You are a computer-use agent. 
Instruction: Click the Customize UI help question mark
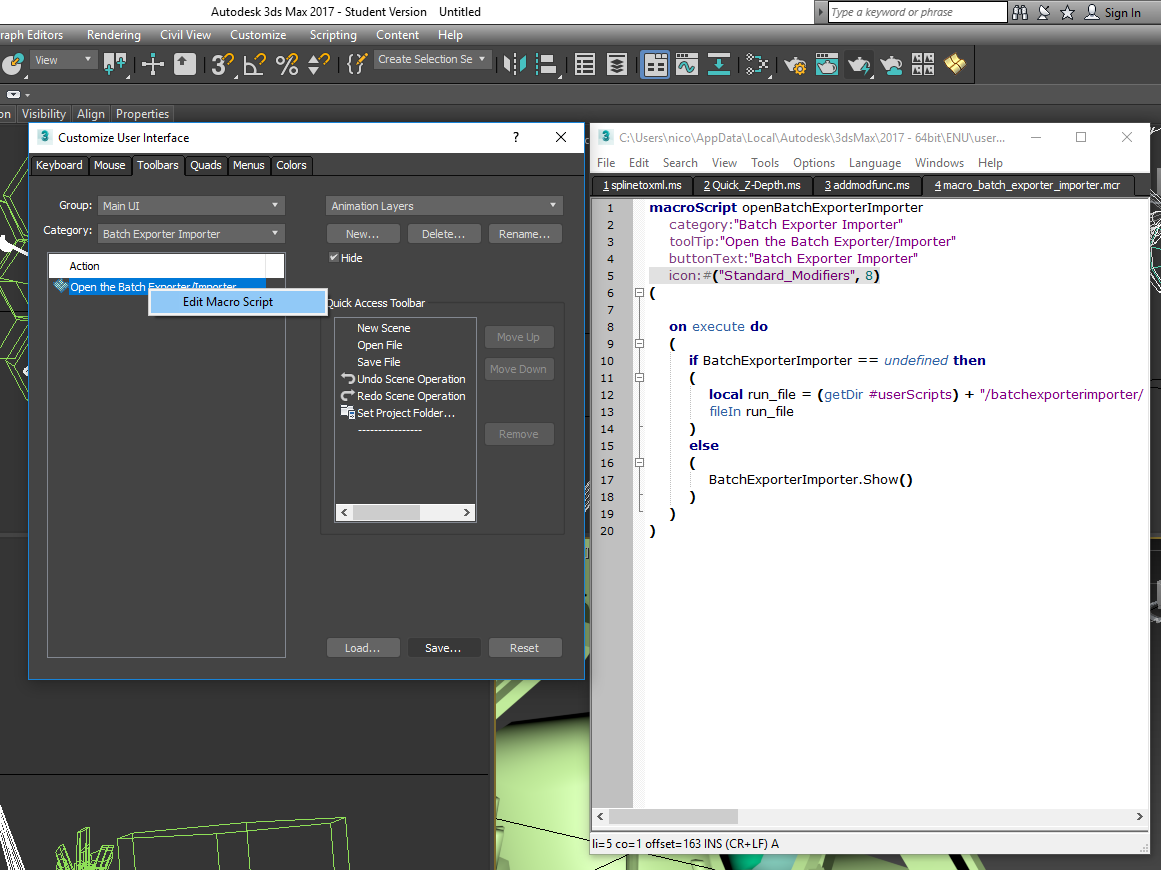(515, 137)
